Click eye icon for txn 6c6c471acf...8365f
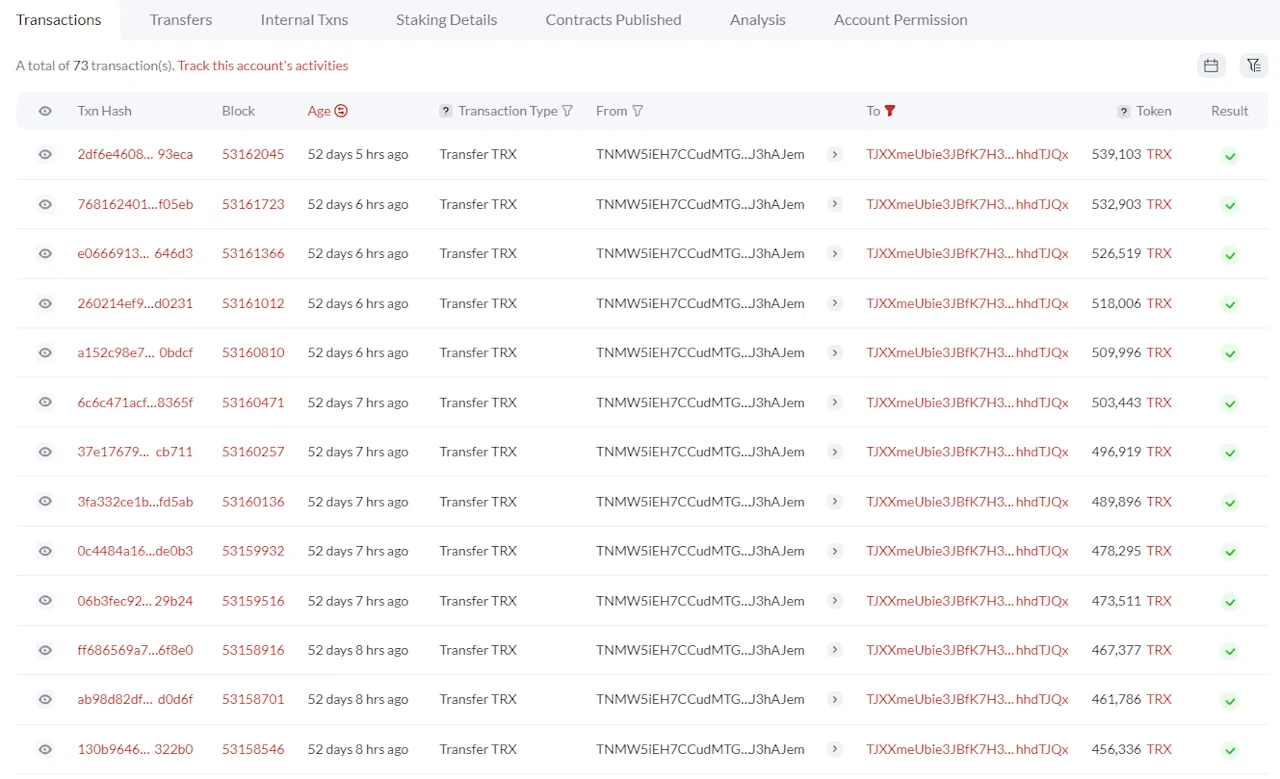This screenshot has width=1280, height=779. tap(45, 402)
